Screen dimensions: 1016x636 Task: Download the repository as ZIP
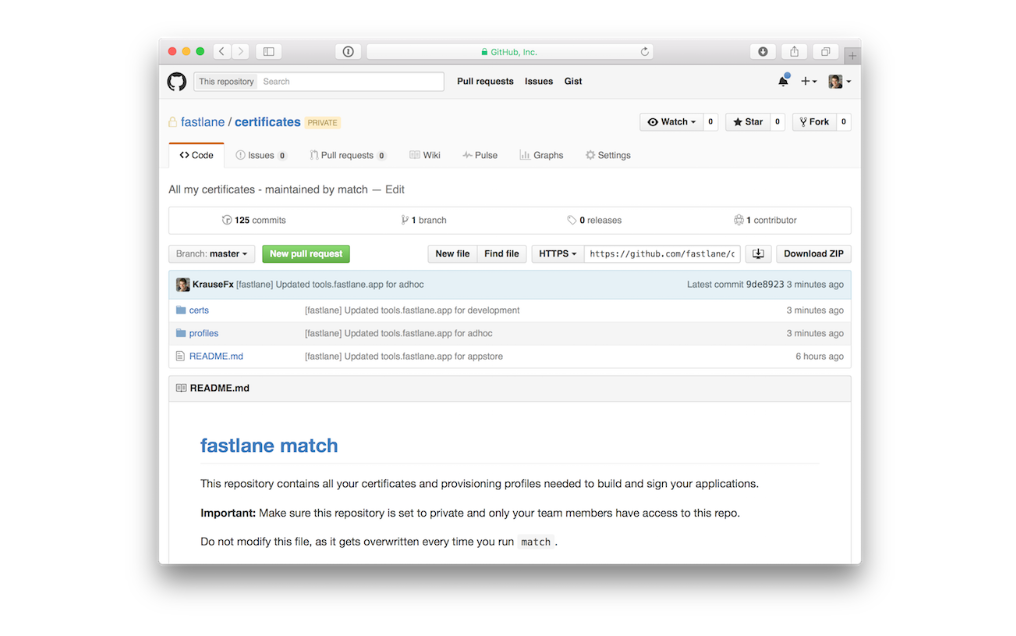pyautogui.click(x=814, y=254)
